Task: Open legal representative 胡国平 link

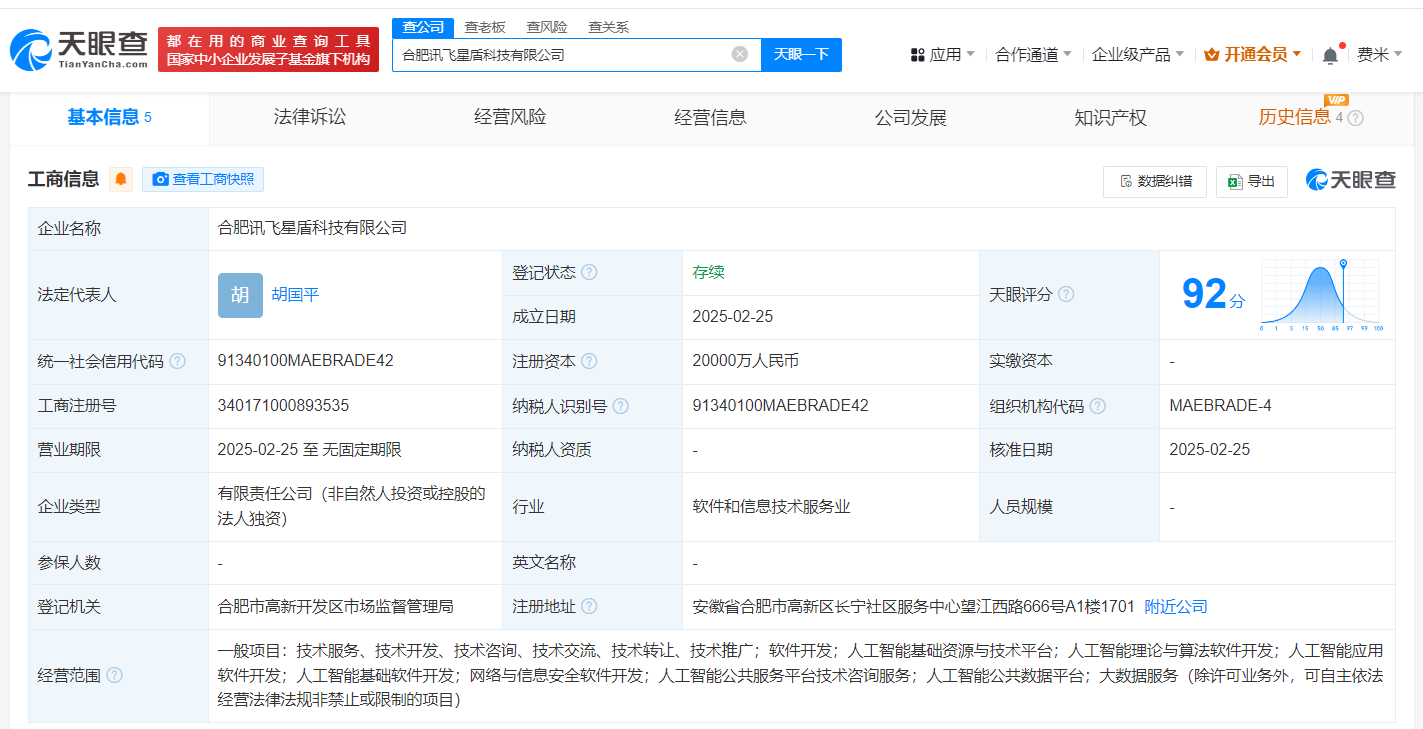Action: pyautogui.click(x=295, y=295)
